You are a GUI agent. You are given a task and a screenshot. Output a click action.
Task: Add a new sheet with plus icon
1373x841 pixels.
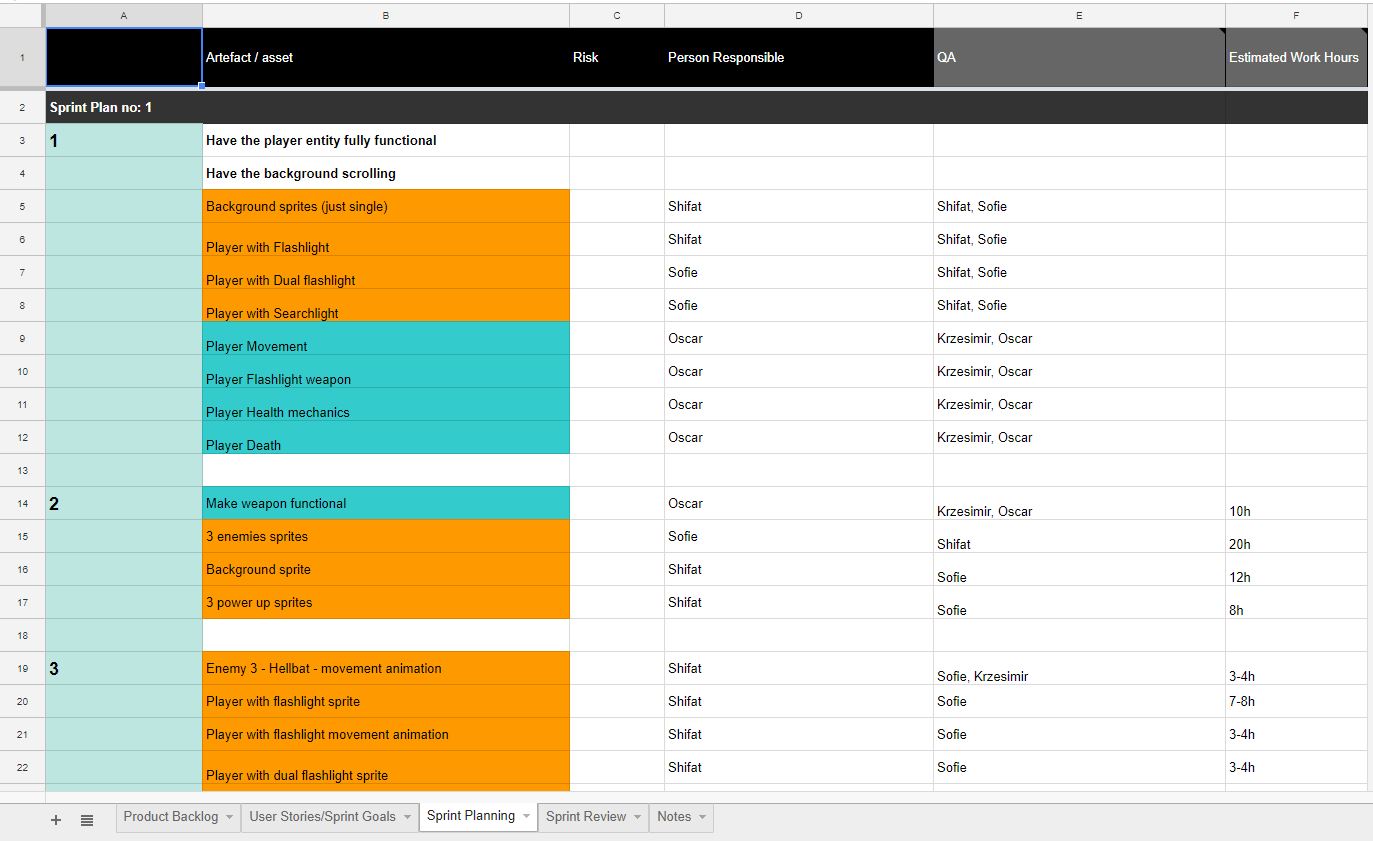[56, 819]
